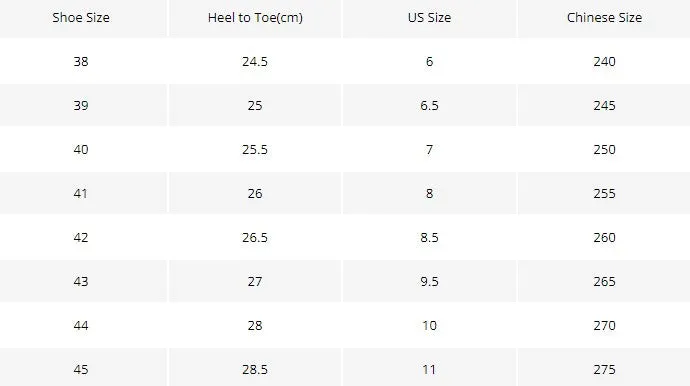Click the Shoe Size column header
Image resolution: width=690 pixels, height=386 pixels.
click(81, 18)
